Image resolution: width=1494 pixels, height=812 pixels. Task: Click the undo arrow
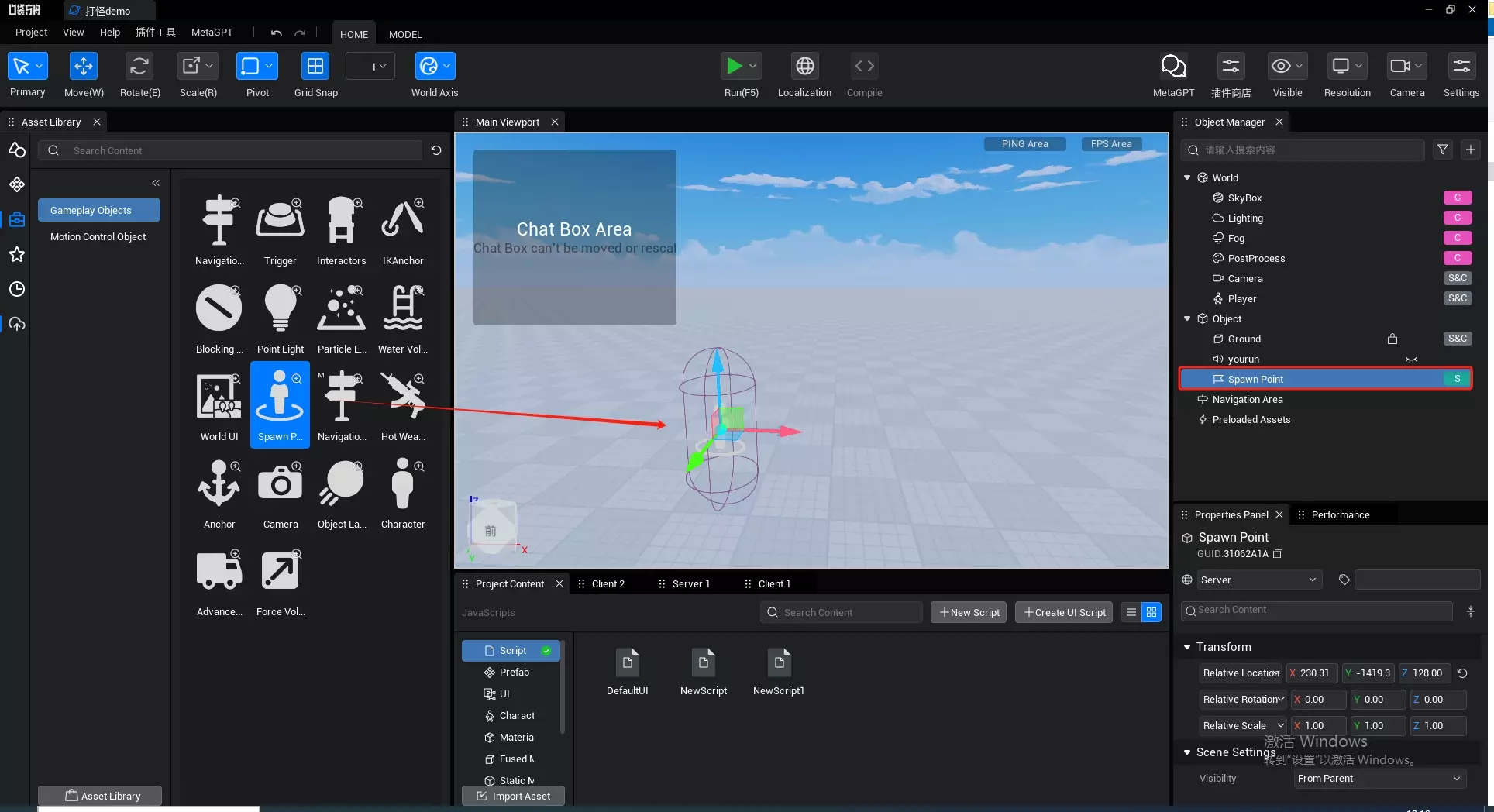click(x=277, y=33)
